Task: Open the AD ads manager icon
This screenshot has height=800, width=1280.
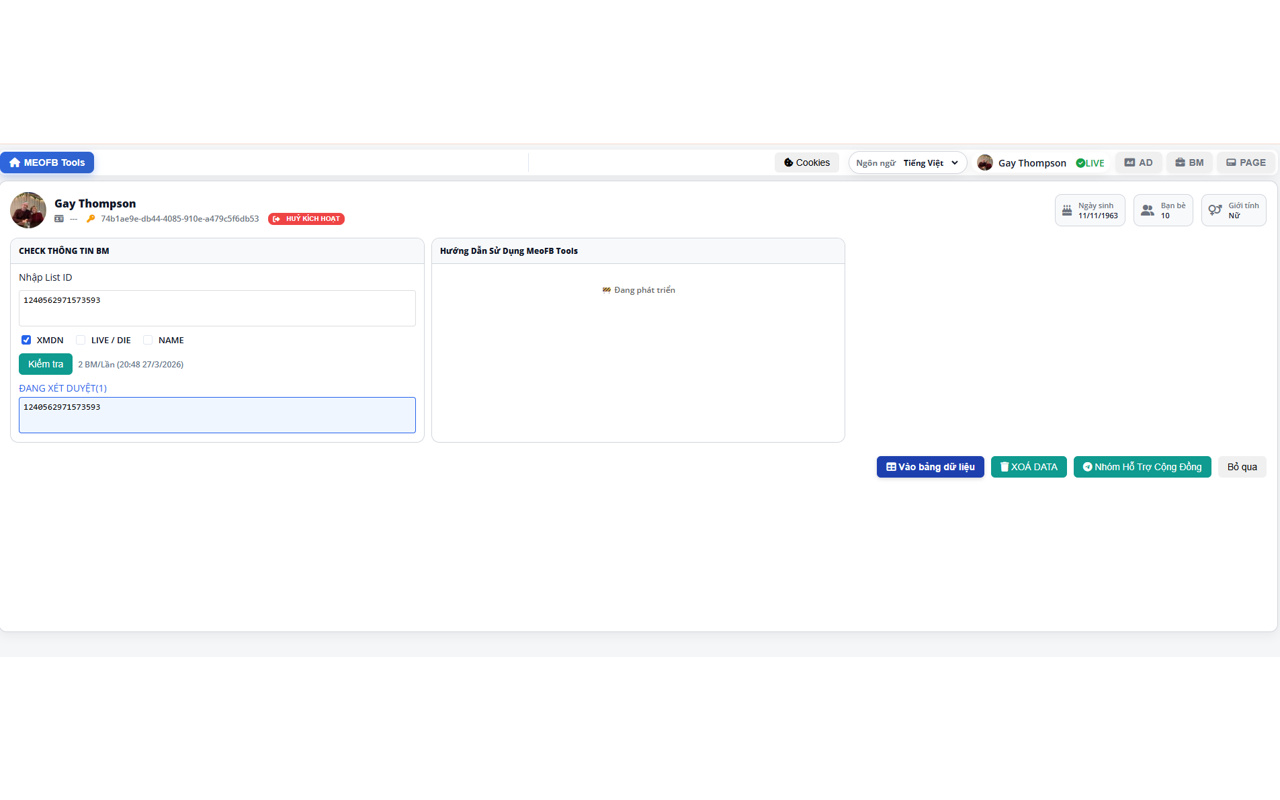Action: pyautogui.click(x=1129, y=162)
